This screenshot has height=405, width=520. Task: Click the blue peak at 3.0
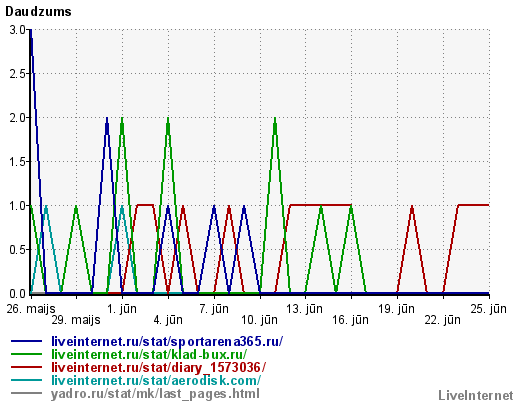point(31,32)
